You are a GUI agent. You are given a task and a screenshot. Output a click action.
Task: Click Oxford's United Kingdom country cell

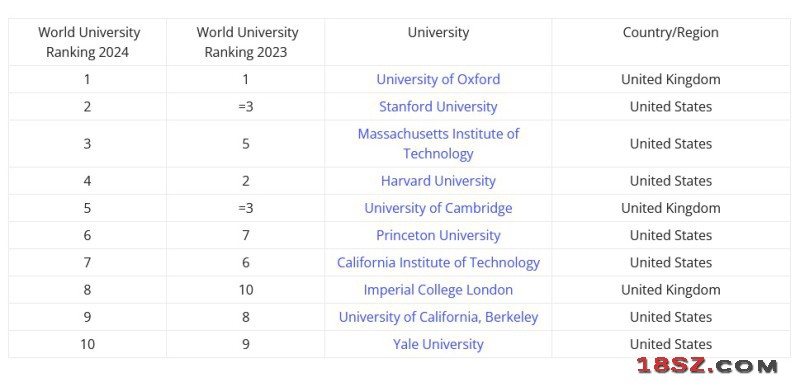(670, 80)
